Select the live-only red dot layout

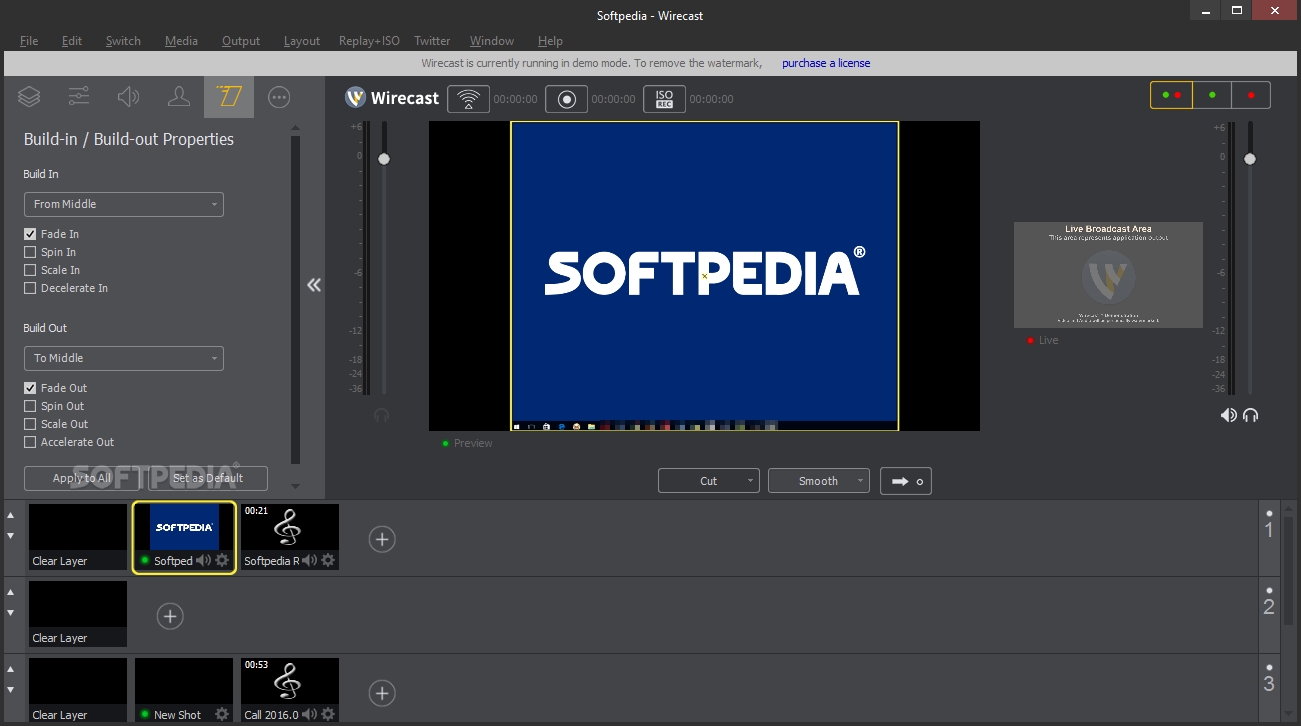pos(1251,95)
